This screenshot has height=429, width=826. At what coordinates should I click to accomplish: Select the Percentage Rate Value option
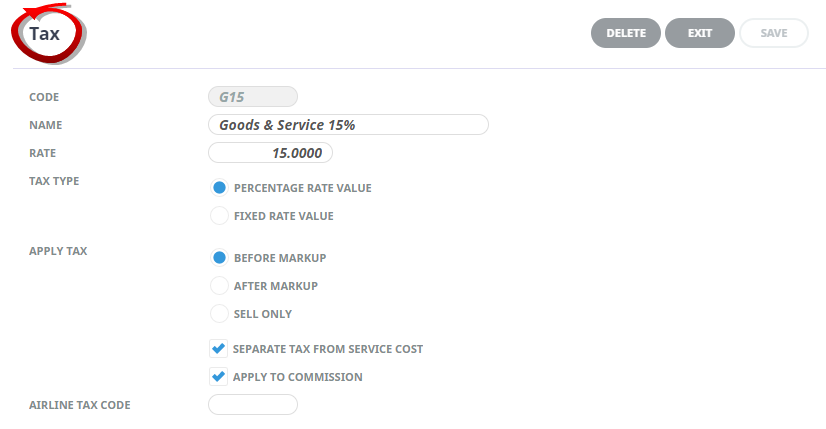[x=220, y=188]
